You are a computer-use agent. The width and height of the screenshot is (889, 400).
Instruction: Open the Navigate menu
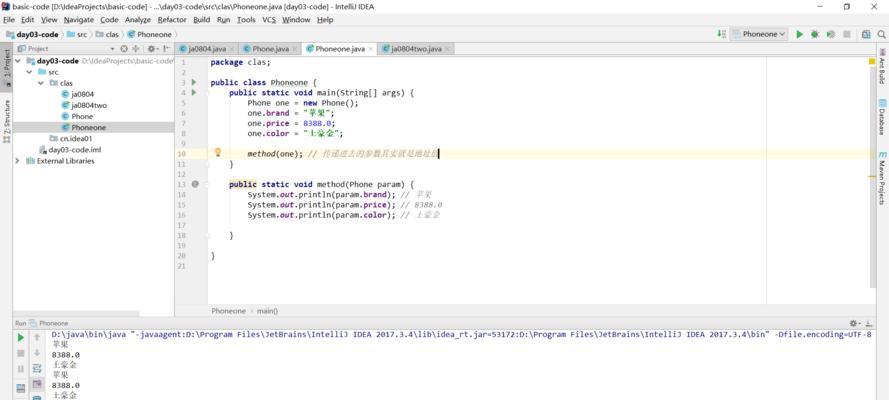pyautogui.click(x=78, y=20)
